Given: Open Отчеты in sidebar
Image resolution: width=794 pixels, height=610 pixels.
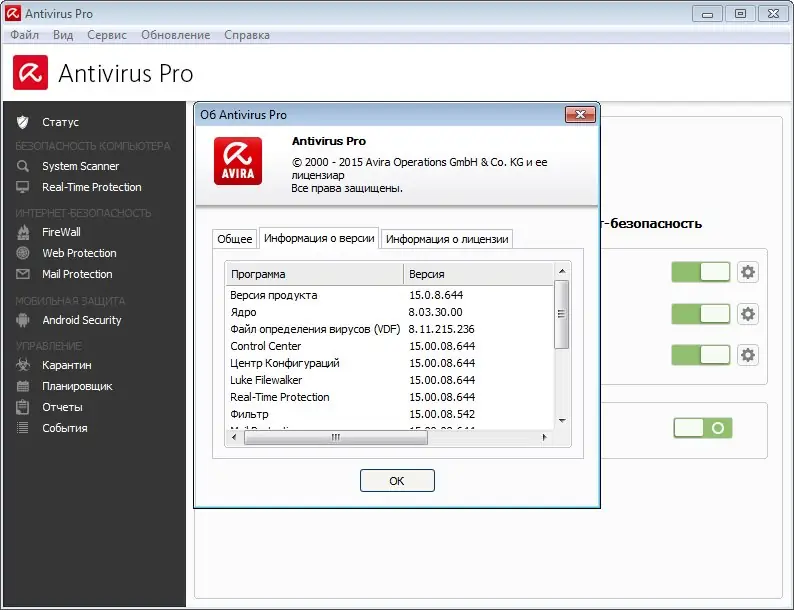Looking at the screenshot, I should tap(62, 407).
